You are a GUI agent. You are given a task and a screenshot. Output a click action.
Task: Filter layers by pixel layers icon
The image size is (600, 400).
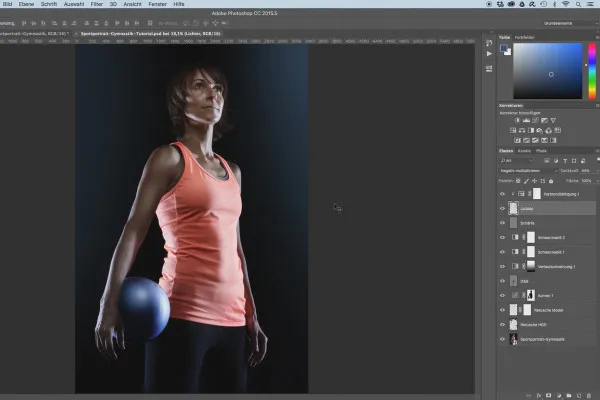pos(547,161)
